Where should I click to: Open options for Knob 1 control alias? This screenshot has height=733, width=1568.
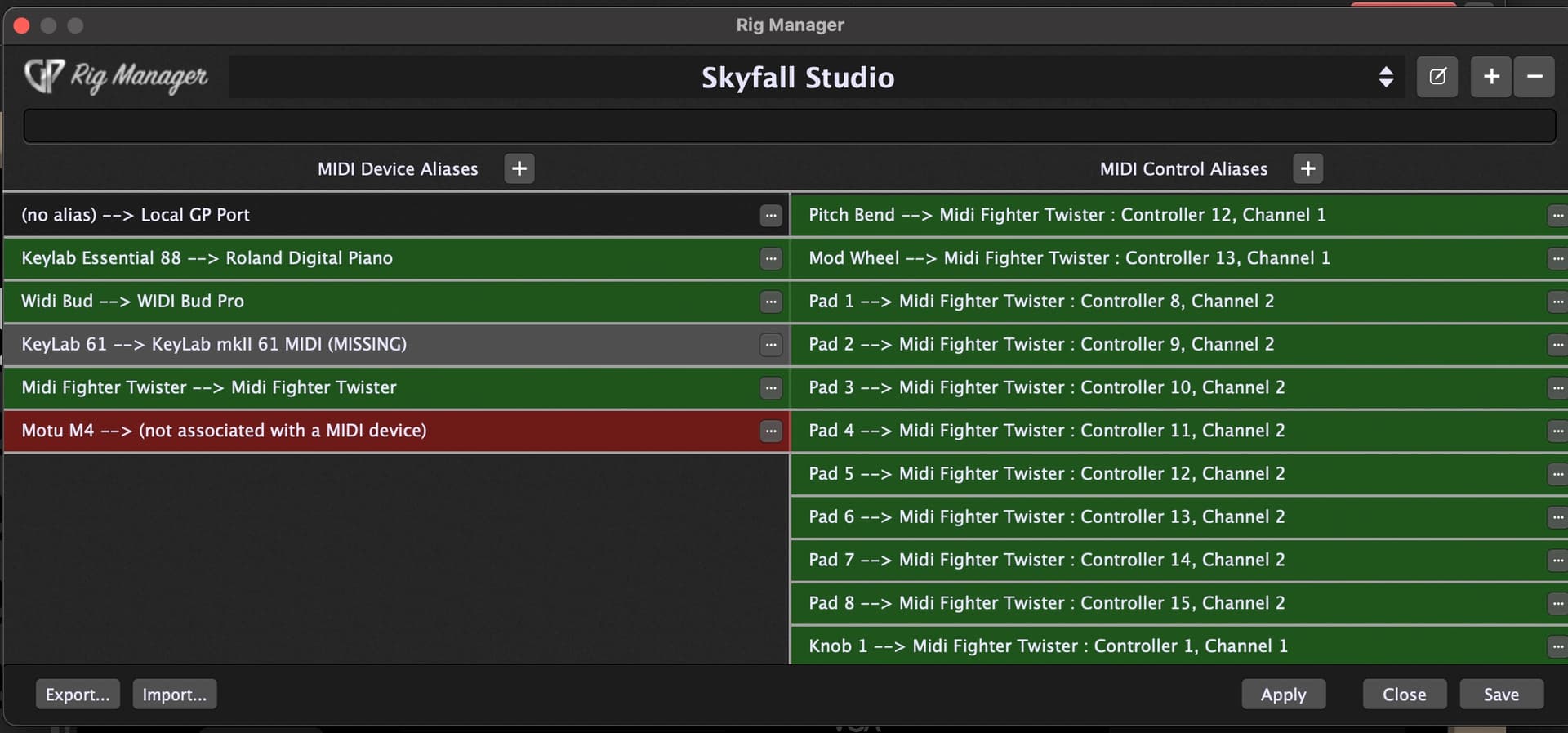tap(1557, 646)
